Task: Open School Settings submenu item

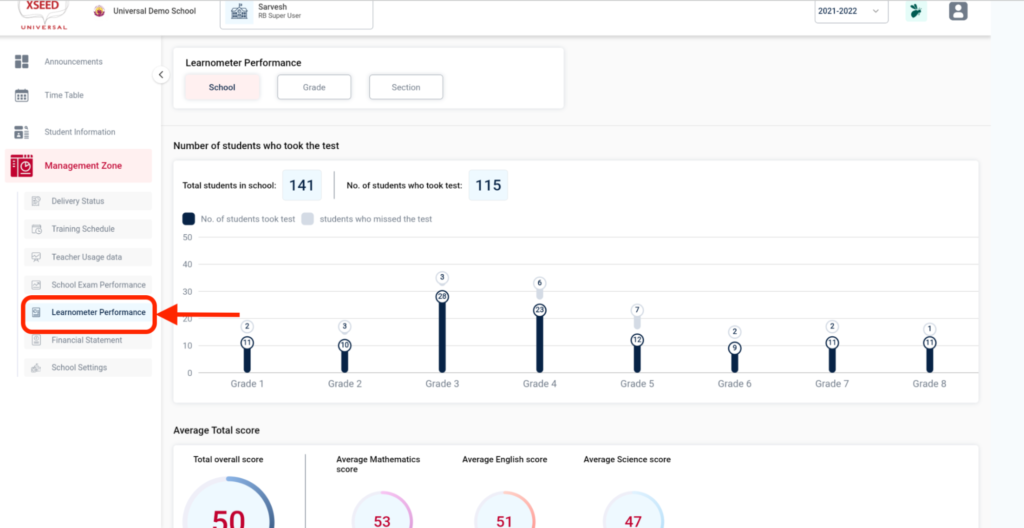Action: pos(88,368)
